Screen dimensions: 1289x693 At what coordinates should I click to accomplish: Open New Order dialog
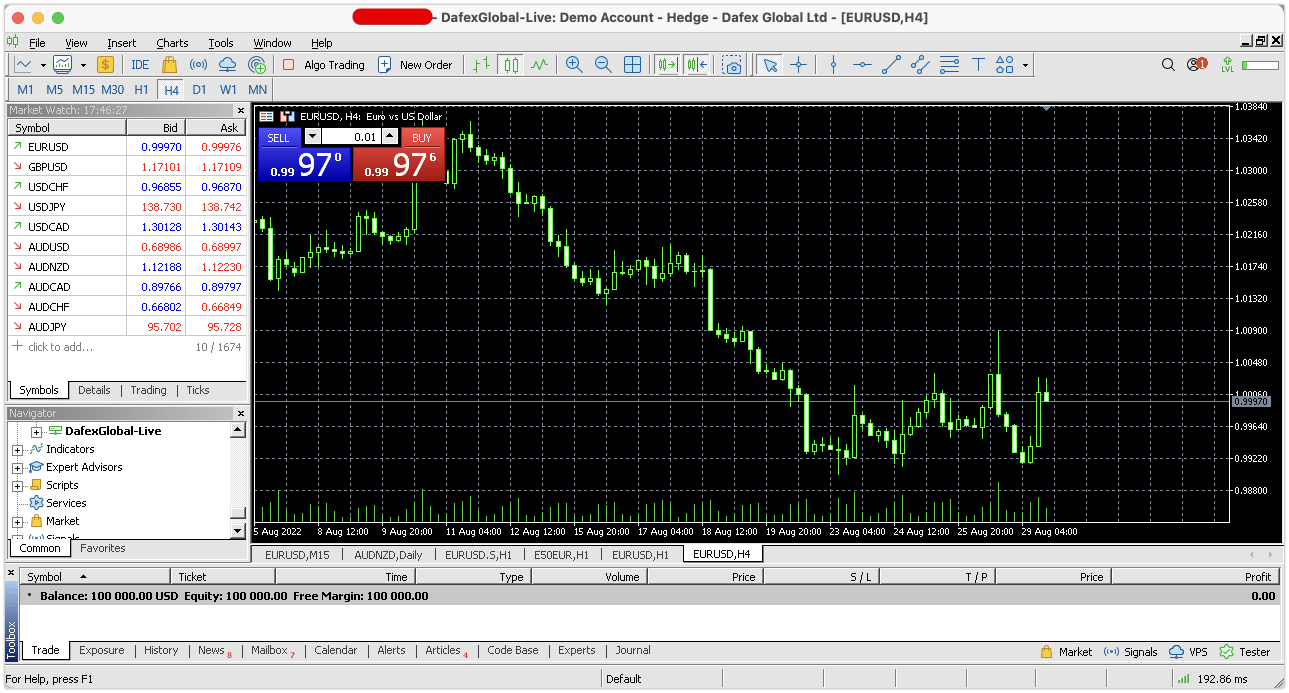(x=415, y=65)
